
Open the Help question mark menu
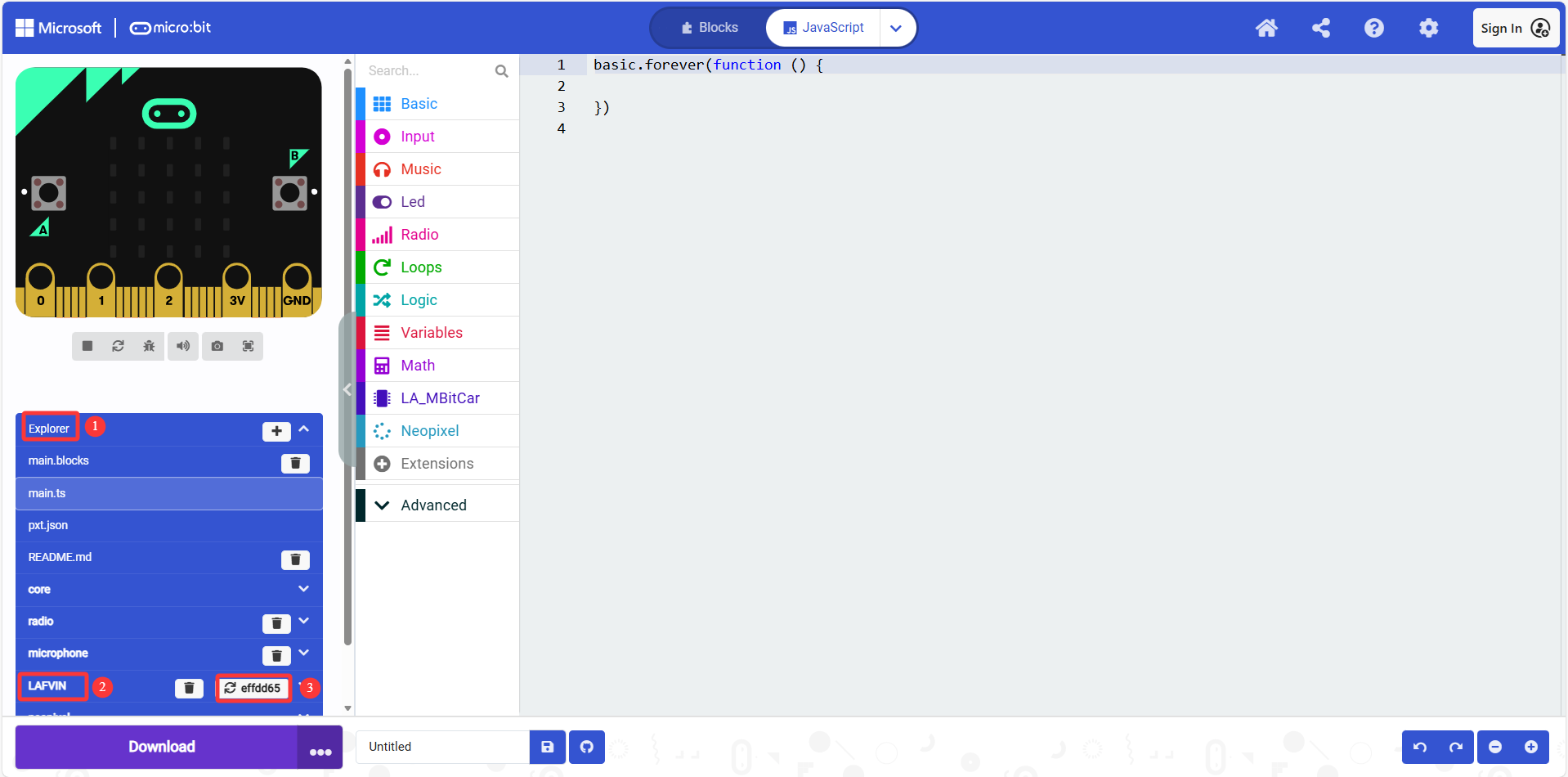pos(1374,28)
